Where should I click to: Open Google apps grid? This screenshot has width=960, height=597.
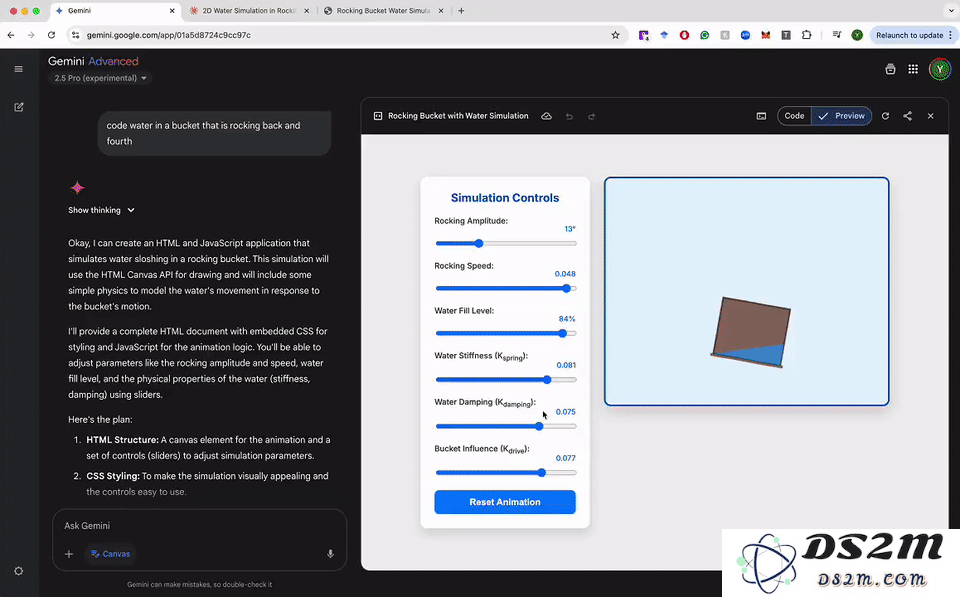pos(913,69)
